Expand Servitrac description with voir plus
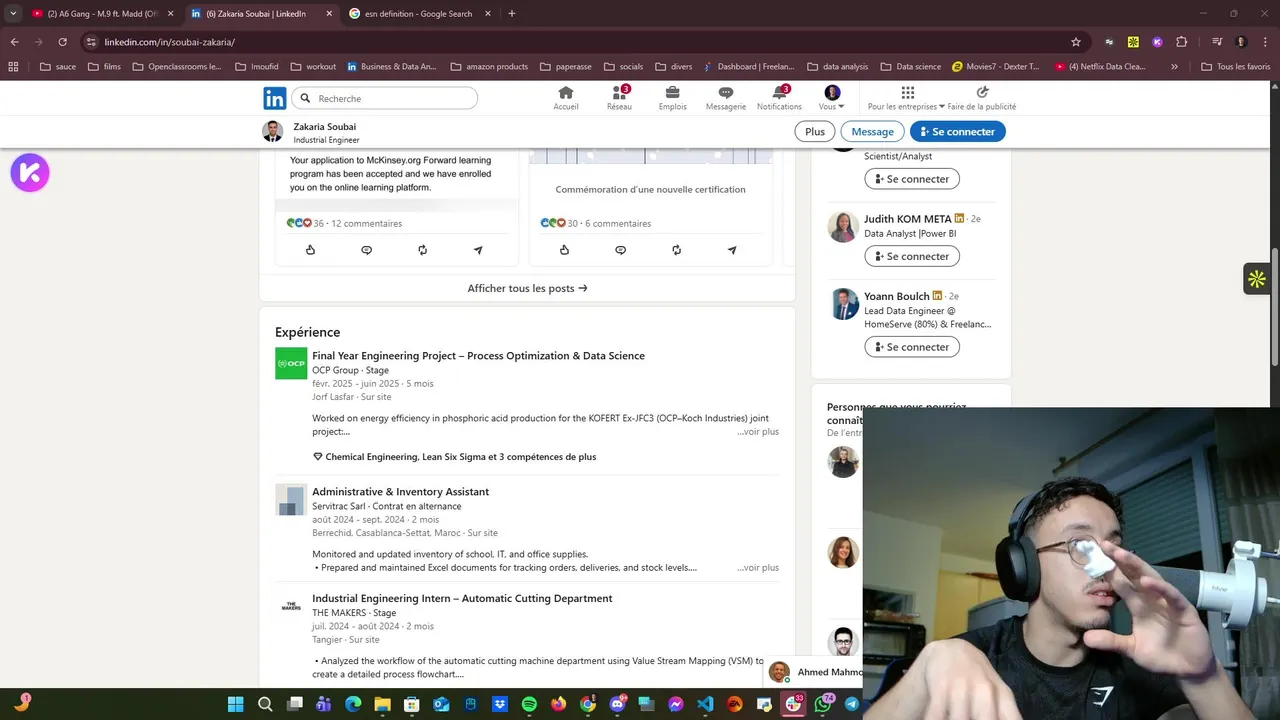The width and height of the screenshot is (1280, 720). coord(758,568)
